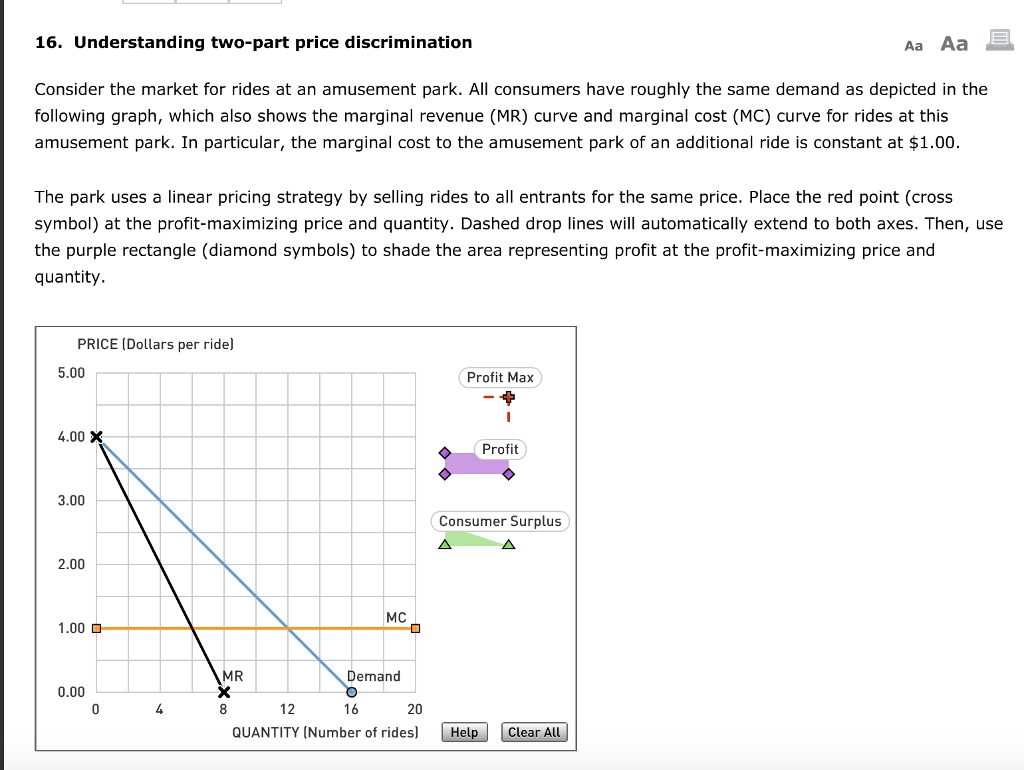Click the orange square endpoint of the MC line
This screenshot has height=770, width=1024.
[414, 628]
